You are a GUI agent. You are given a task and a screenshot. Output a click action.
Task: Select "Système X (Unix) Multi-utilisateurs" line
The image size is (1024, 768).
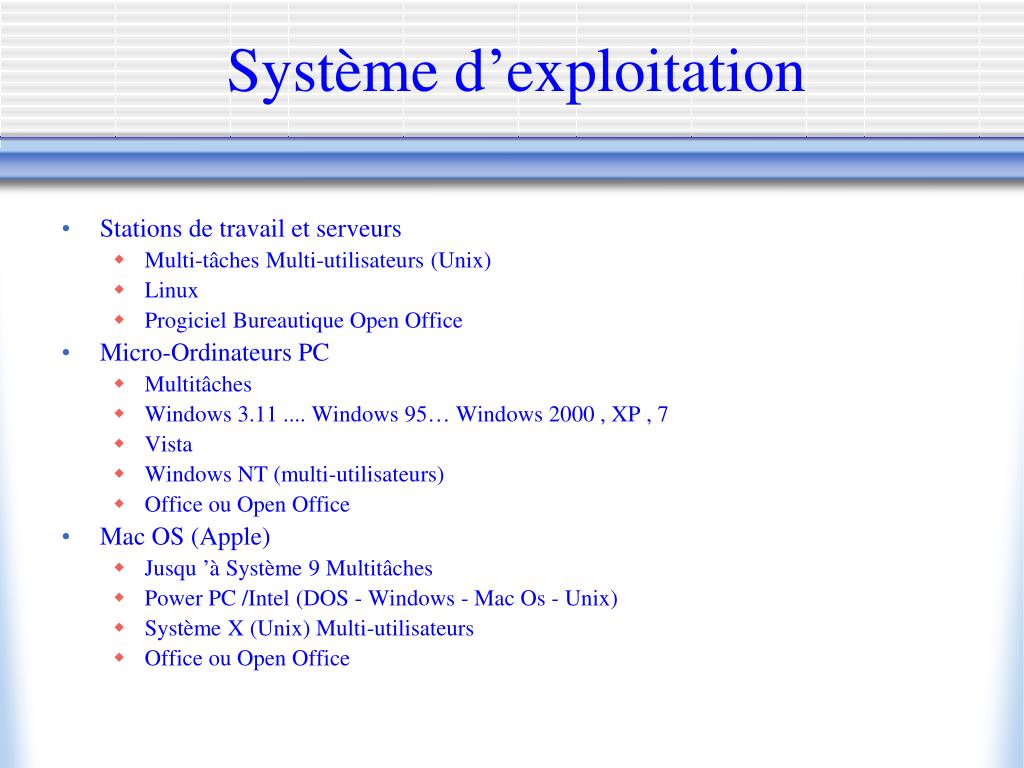(309, 628)
